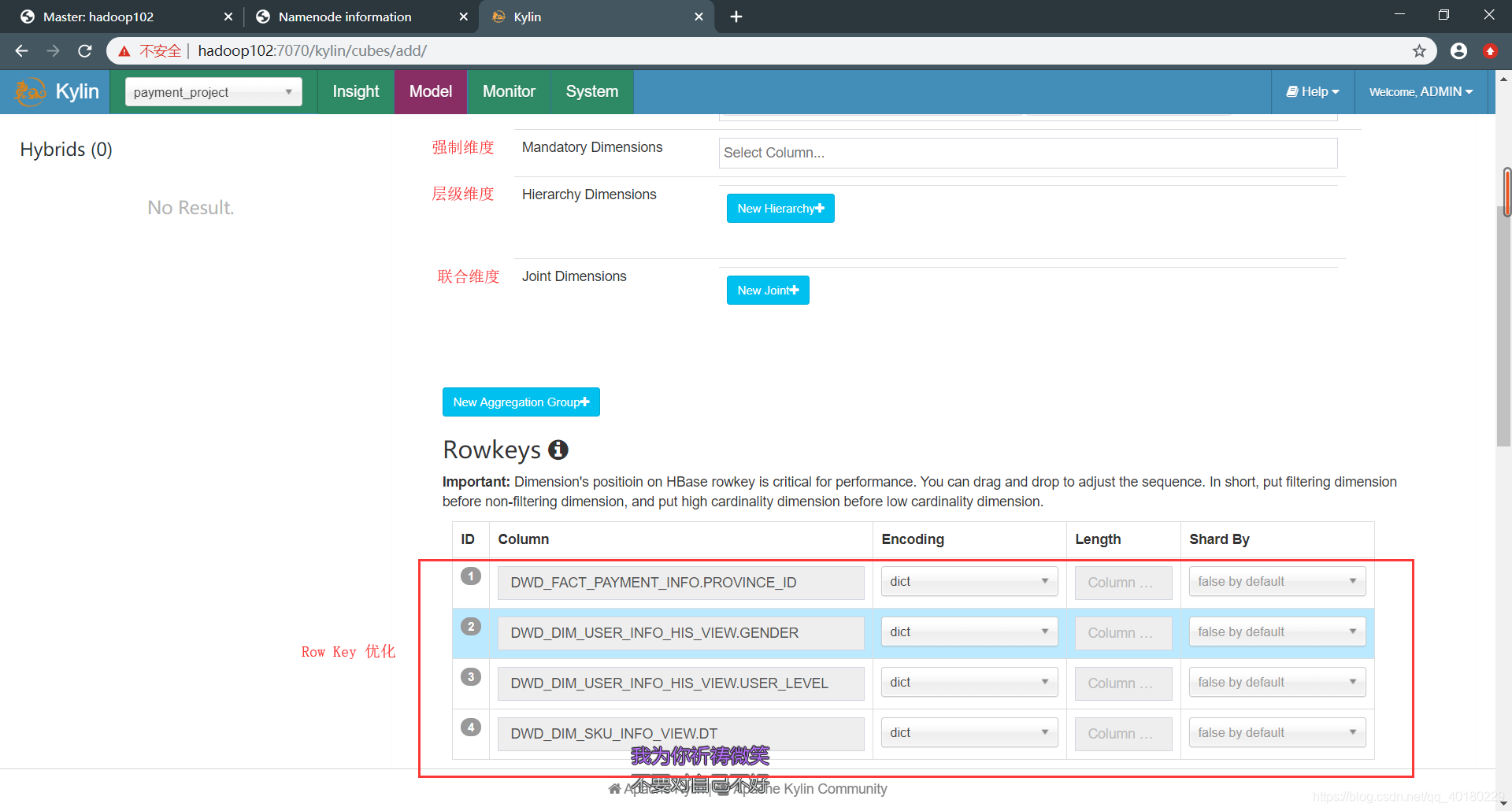Click the Rowkeys info icon

(x=558, y=450)
